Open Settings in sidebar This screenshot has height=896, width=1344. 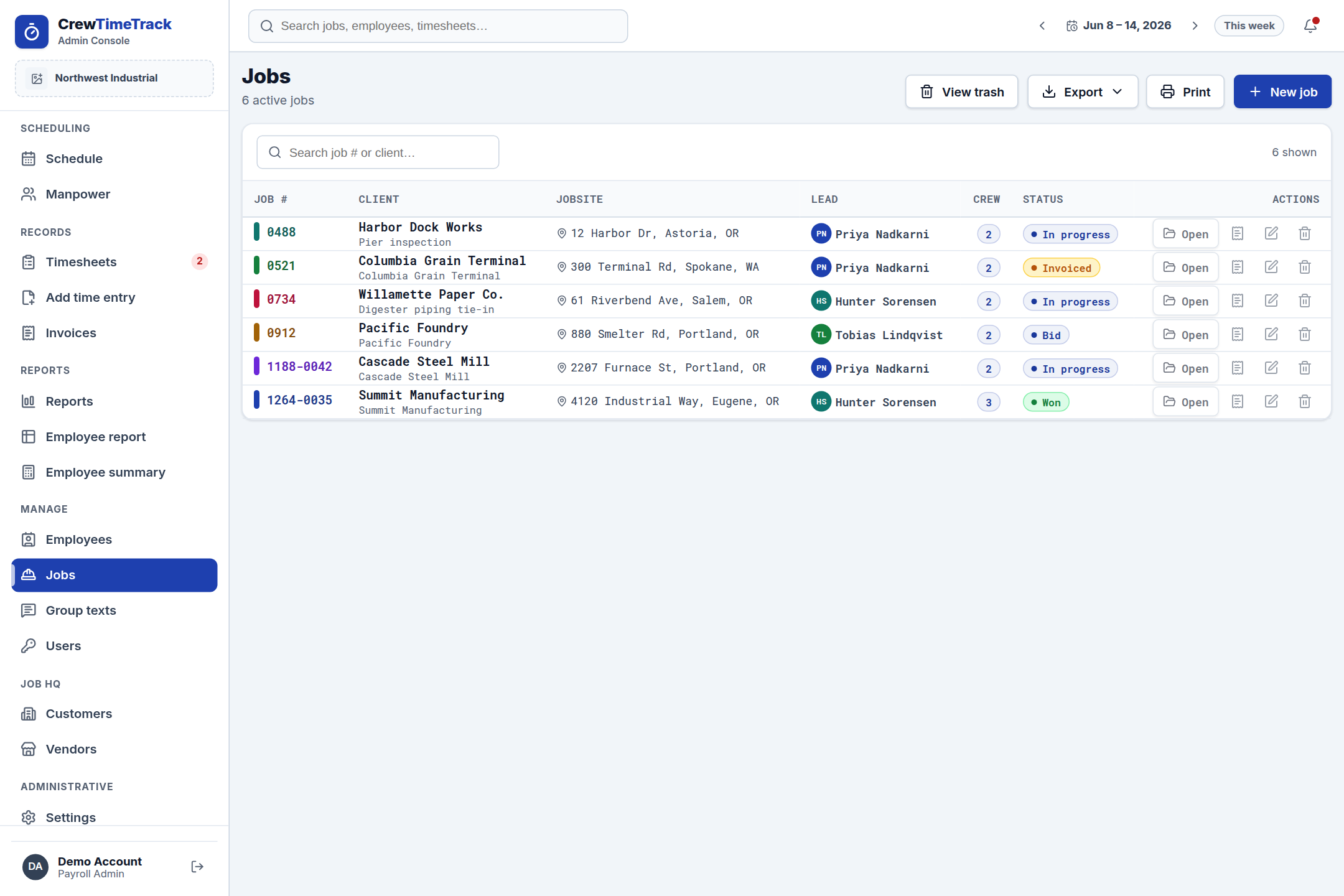(x=114, y=816)
